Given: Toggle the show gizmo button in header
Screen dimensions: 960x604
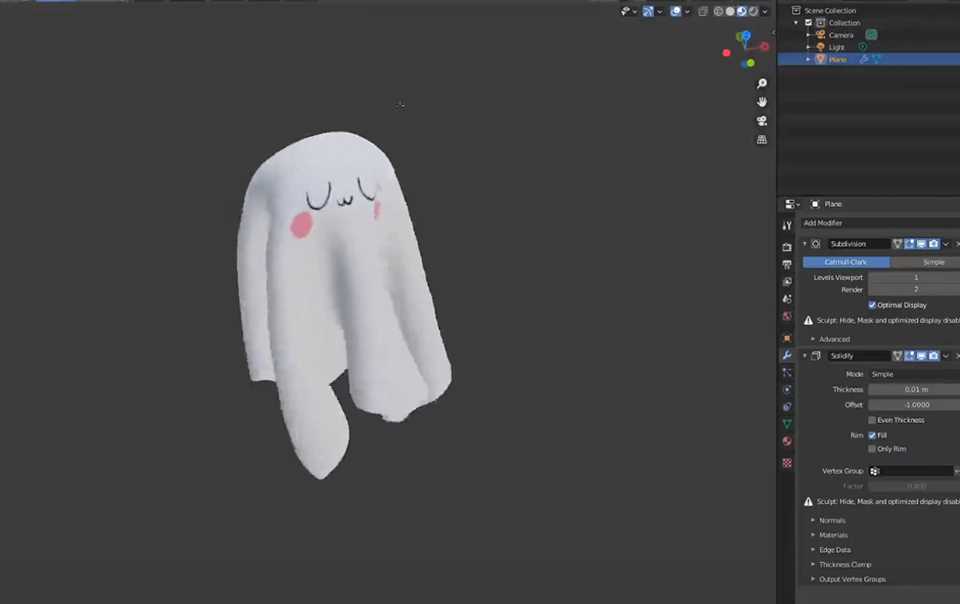Looking at the screenshot, I should (x=648, y=11).
